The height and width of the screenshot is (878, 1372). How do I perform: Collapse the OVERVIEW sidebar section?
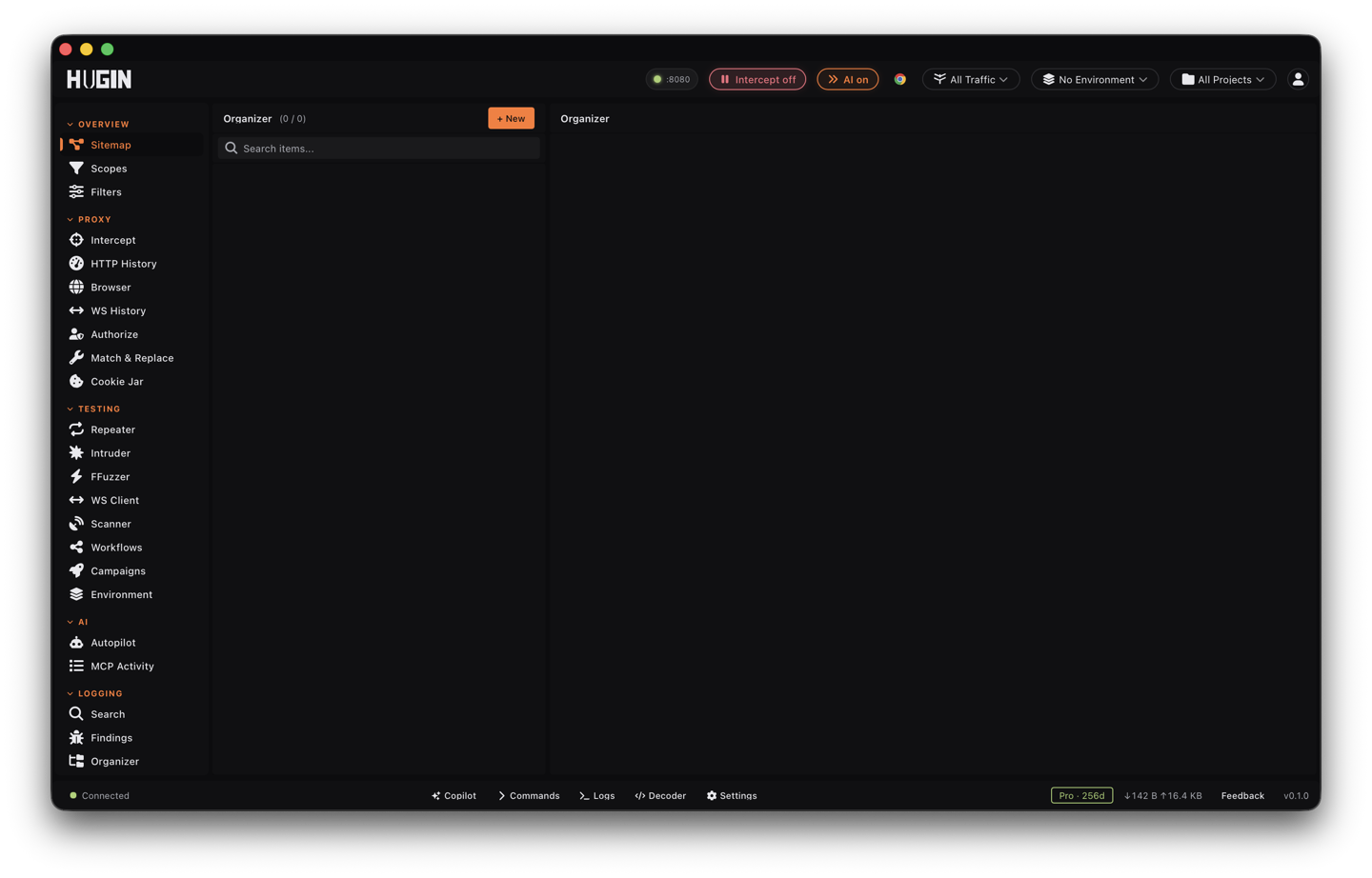point(98,124)
